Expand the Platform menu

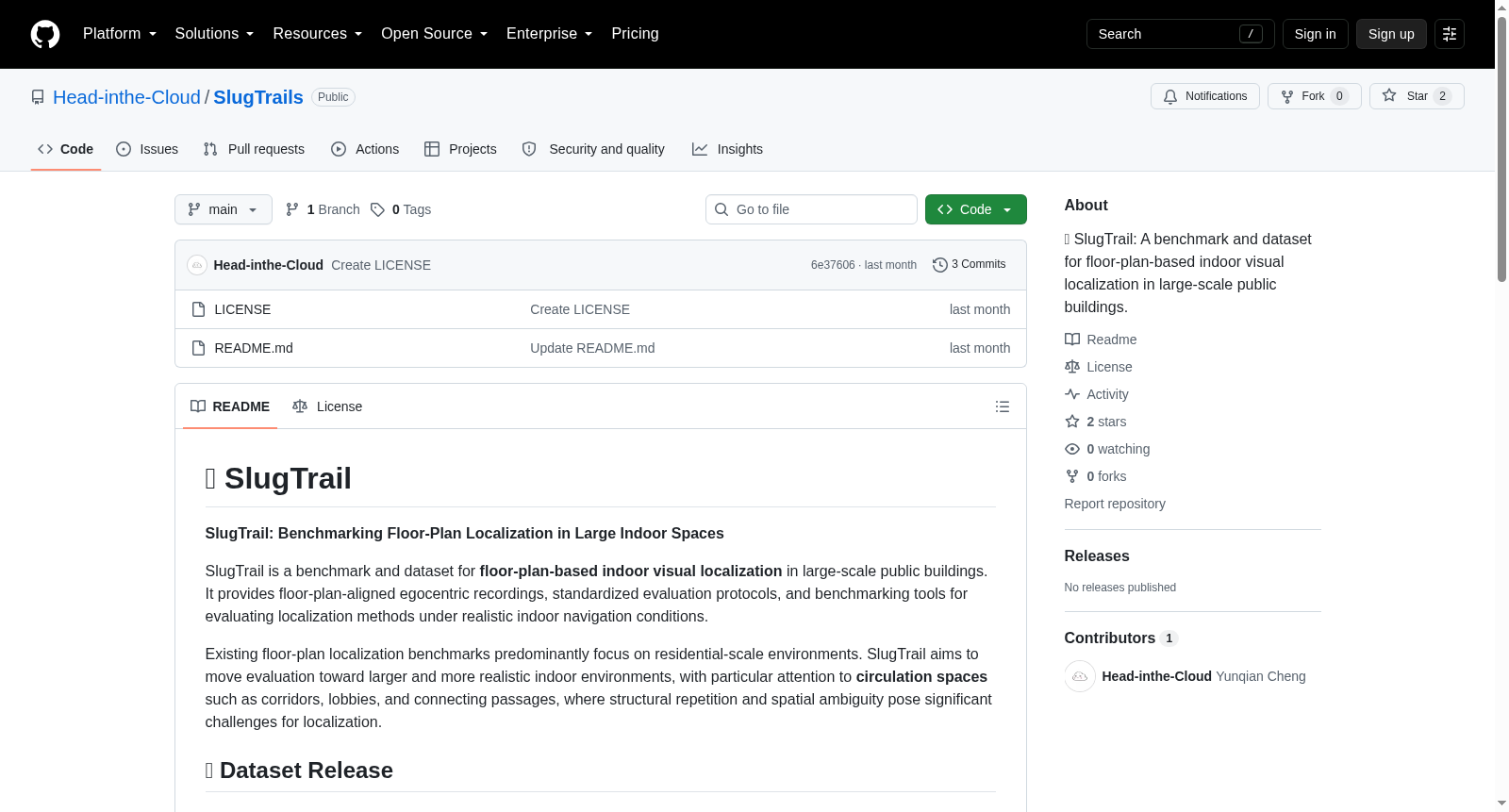point(120,34)
